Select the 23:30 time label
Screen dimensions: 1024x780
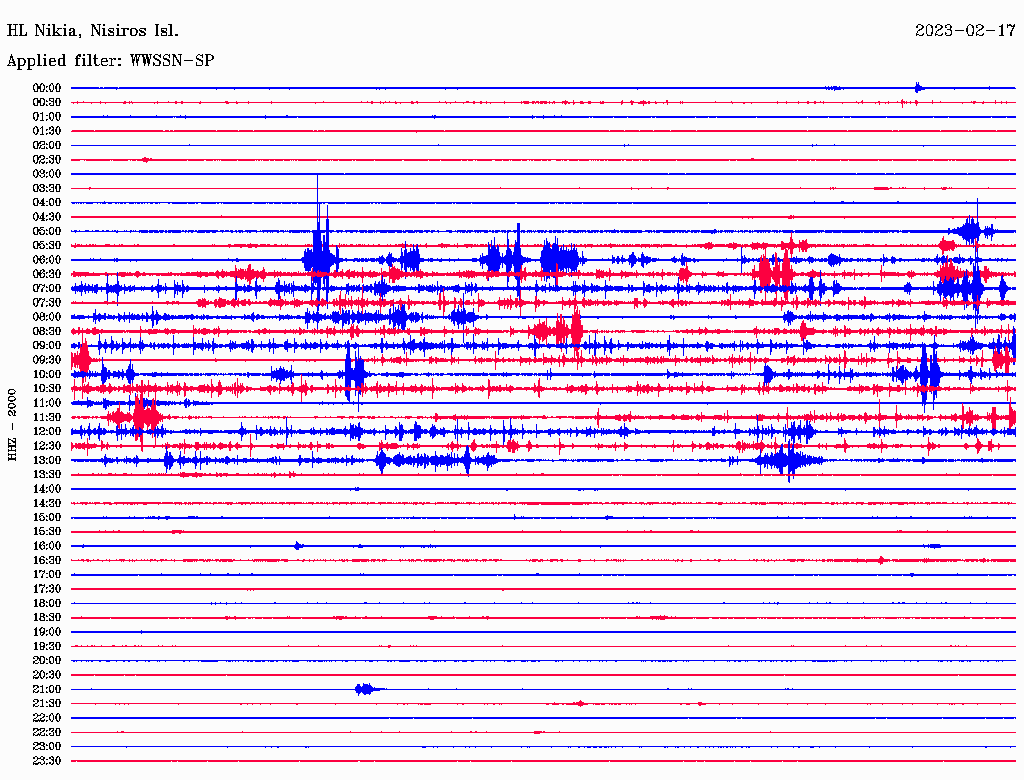(47, 761)
